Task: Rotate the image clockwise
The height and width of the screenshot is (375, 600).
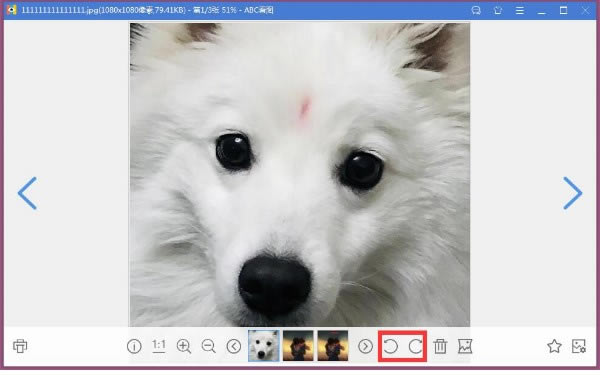Action: pos(415,346)
